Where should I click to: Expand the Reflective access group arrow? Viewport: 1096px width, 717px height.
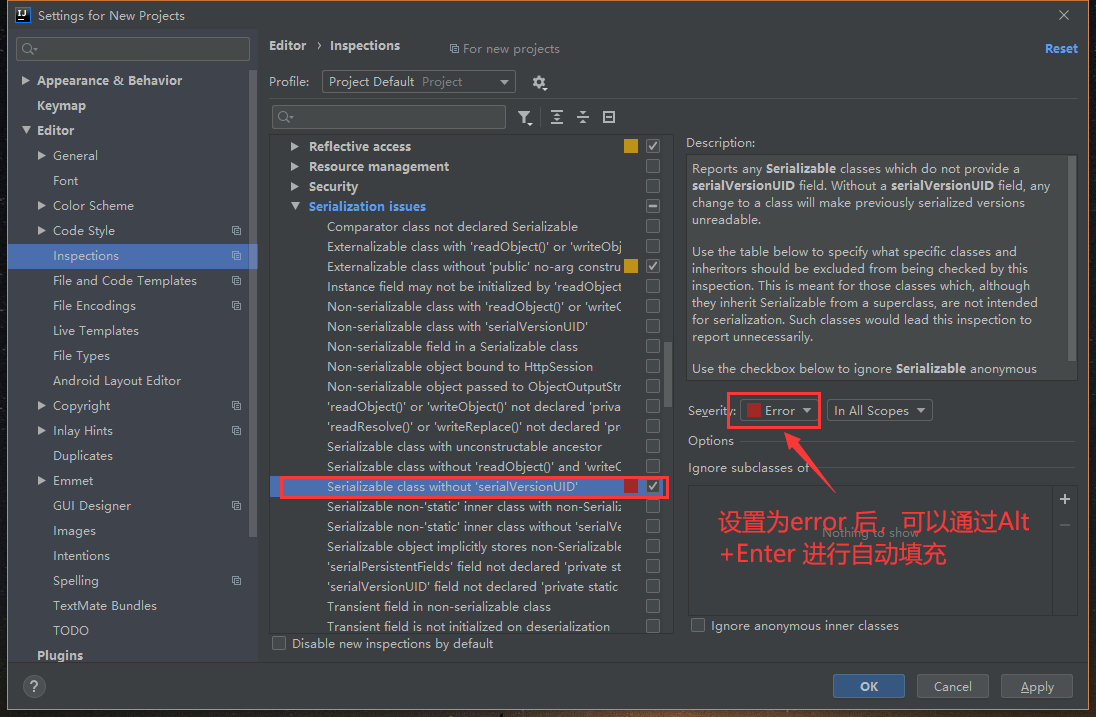tap(295, 146)
